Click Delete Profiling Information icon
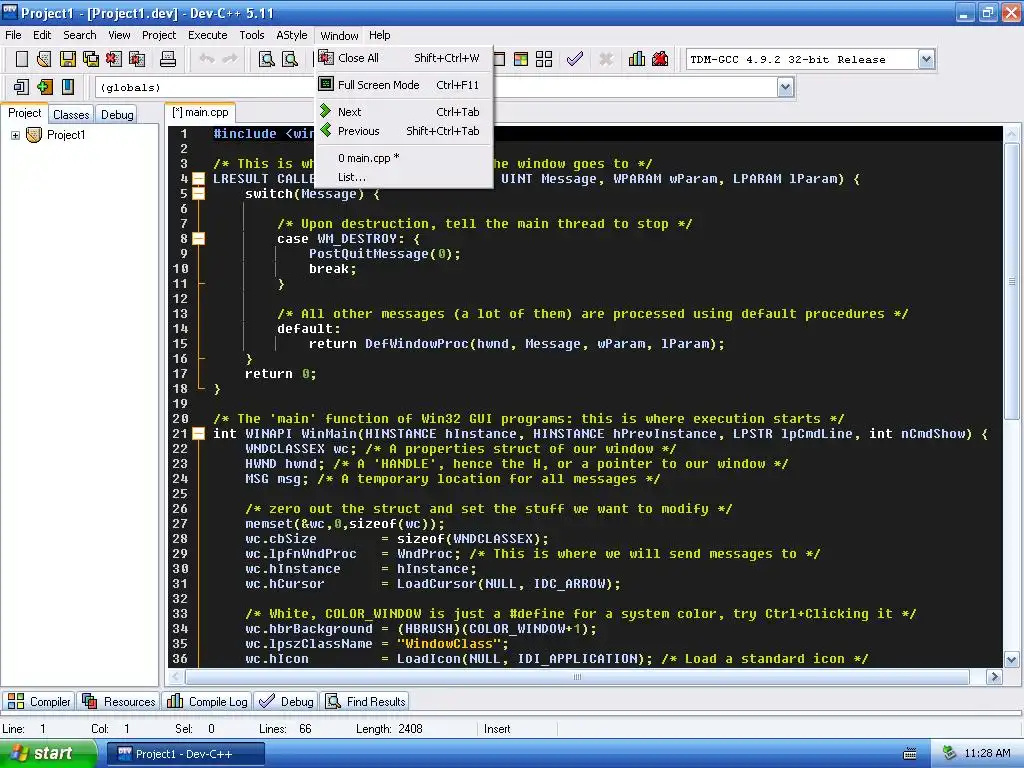This screenshot has width=1024, height=768. point(660,59)
